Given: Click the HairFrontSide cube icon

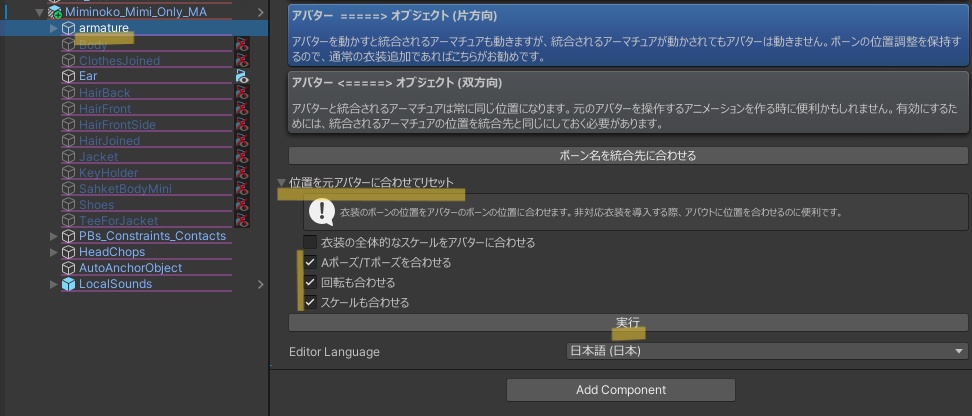Looking at the screenshot, I should (68, 125).
